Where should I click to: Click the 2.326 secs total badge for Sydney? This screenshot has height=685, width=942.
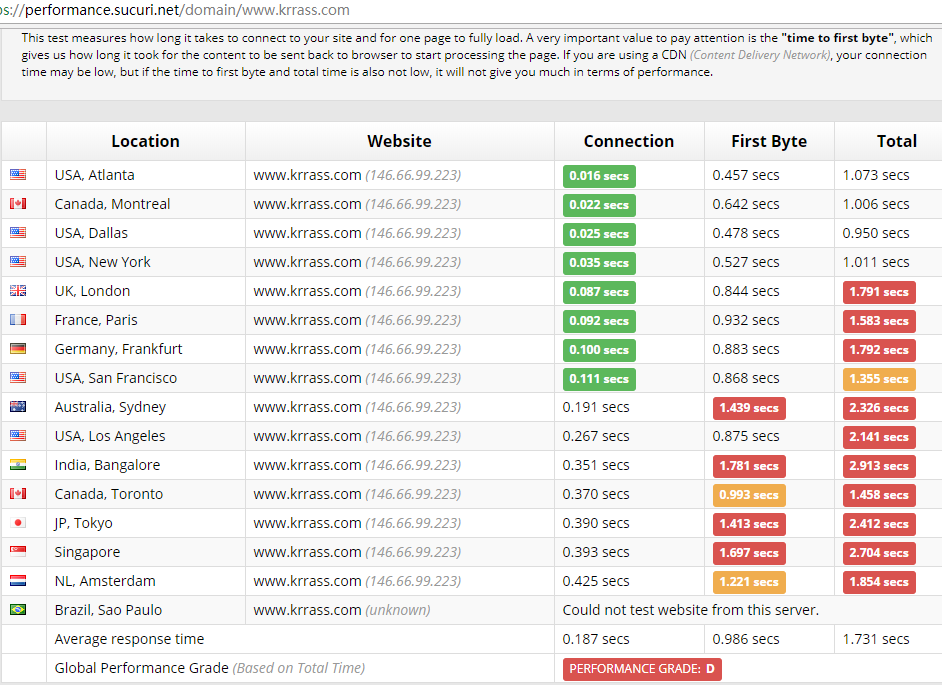(x=879, y=408)
